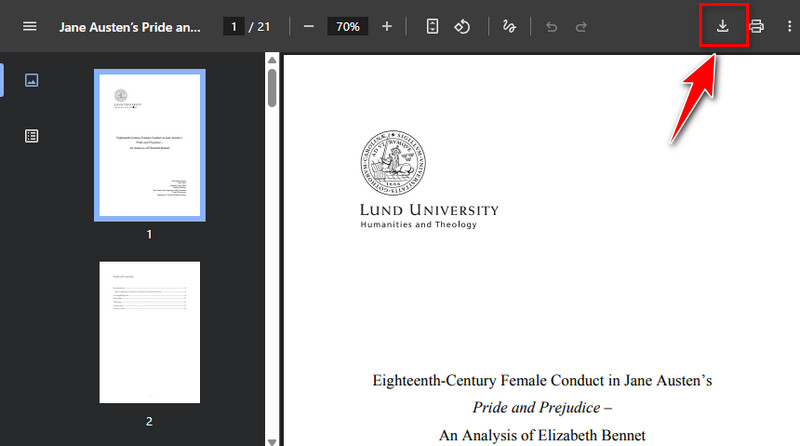The height and width of the screenshot is (446, 800).
Task: Click the zoom in plus button
Action: pos(387,27)
